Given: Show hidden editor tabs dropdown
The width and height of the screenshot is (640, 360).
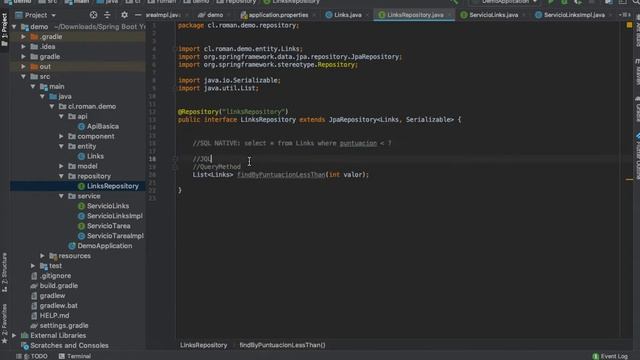Looking at the screenshot, I should point(624,15).
